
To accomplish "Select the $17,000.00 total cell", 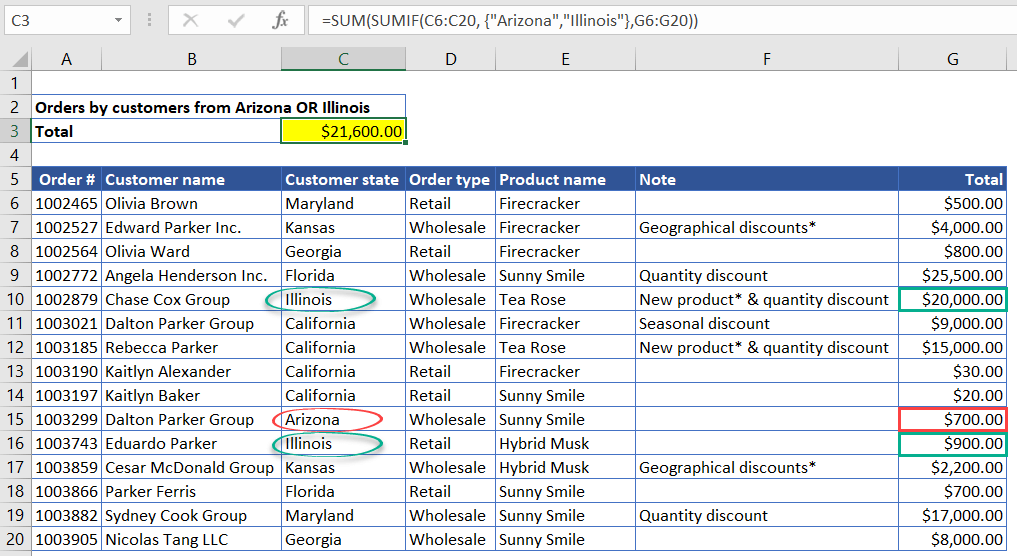I will tap(952, 516).
